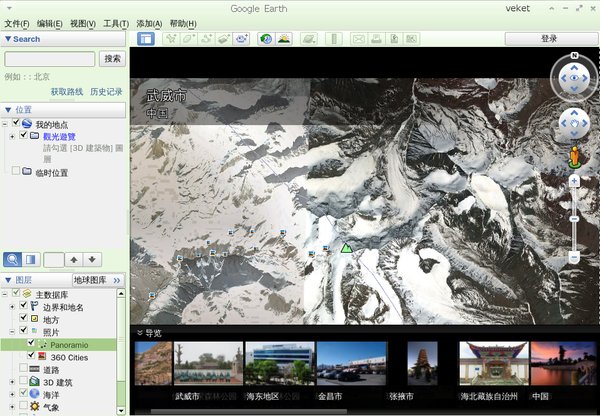
Task: Check the 临时位置 checkbox
Action: coord(14,172)
